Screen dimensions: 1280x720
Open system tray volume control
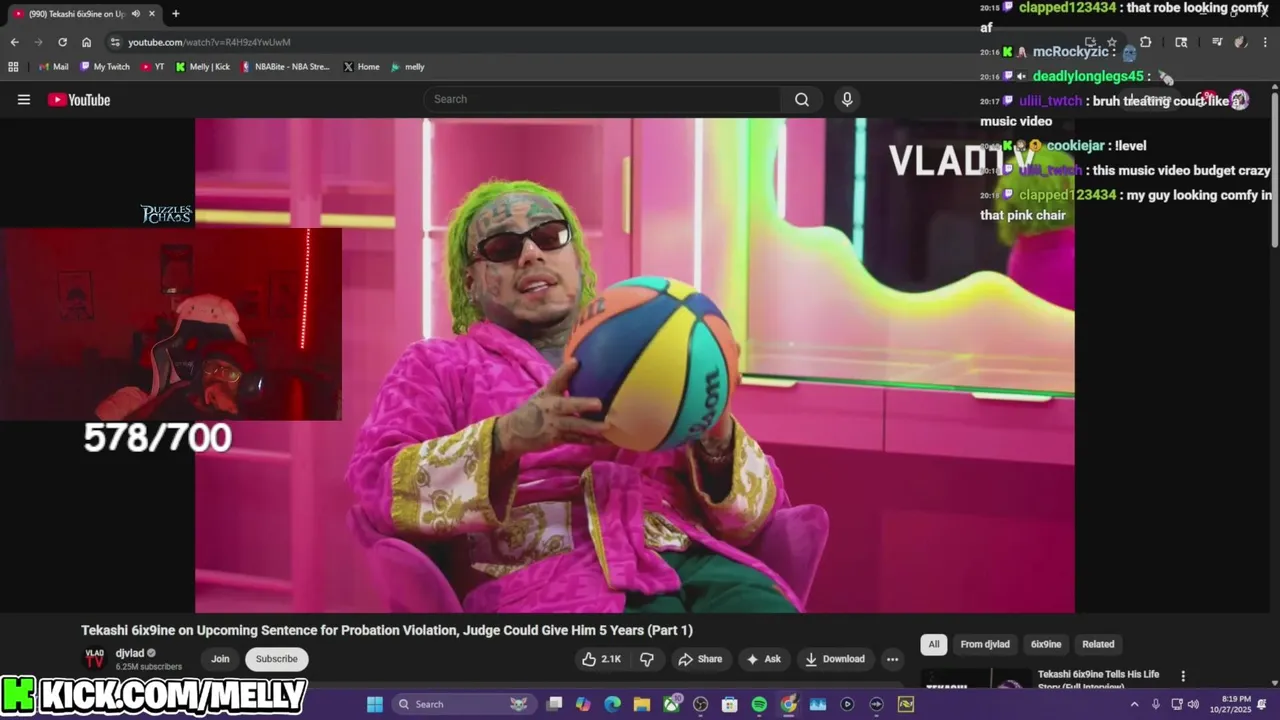[x=1193, y=704]
